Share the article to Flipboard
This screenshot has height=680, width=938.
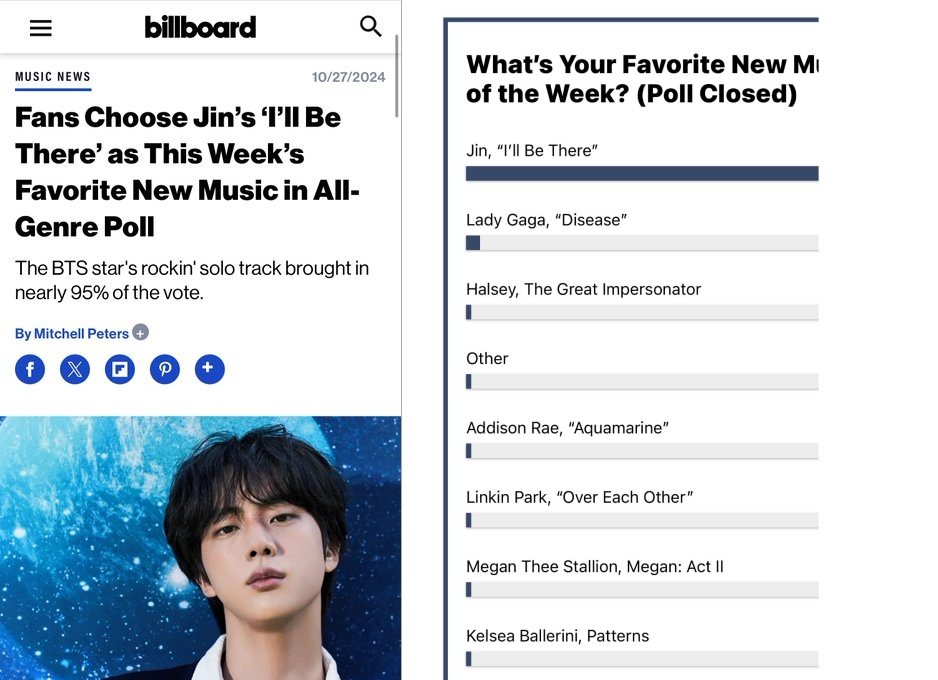click(120, 370)
